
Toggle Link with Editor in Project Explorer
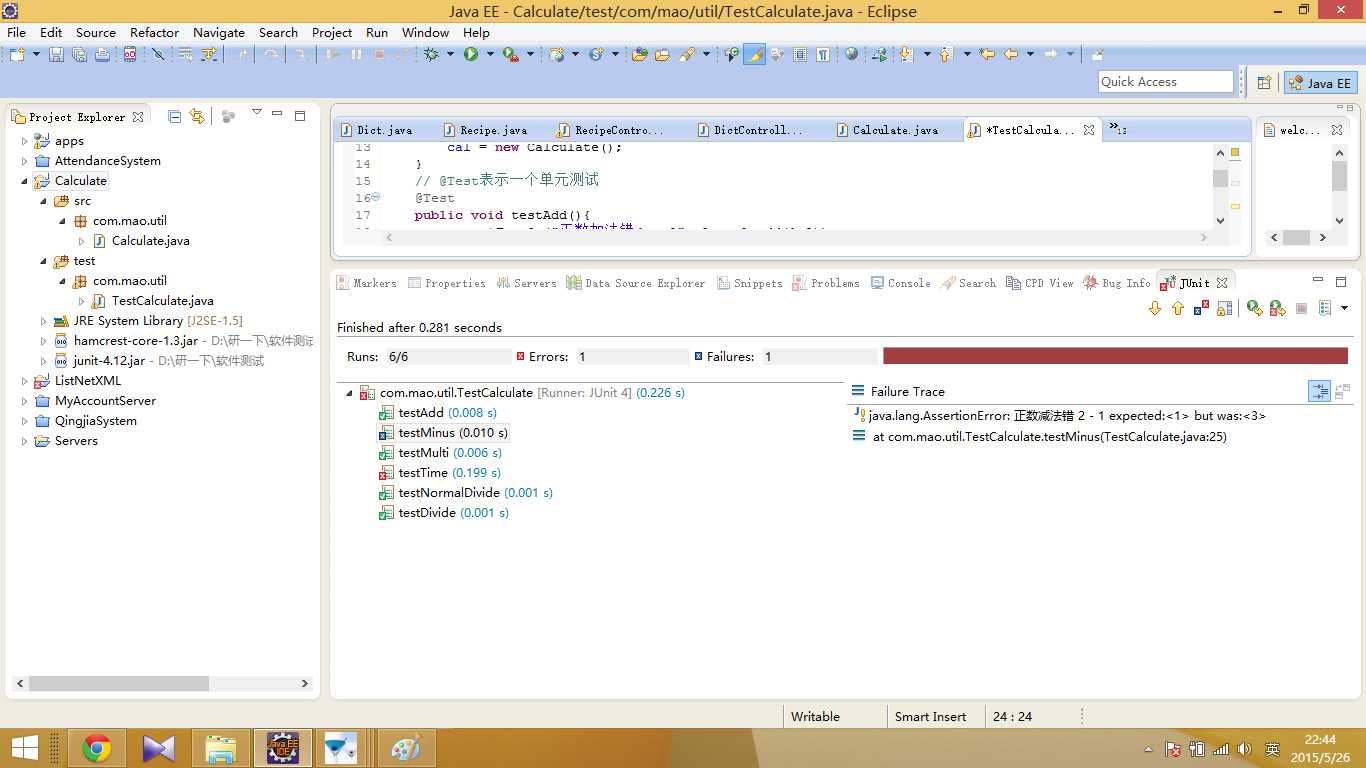point(197,116)
